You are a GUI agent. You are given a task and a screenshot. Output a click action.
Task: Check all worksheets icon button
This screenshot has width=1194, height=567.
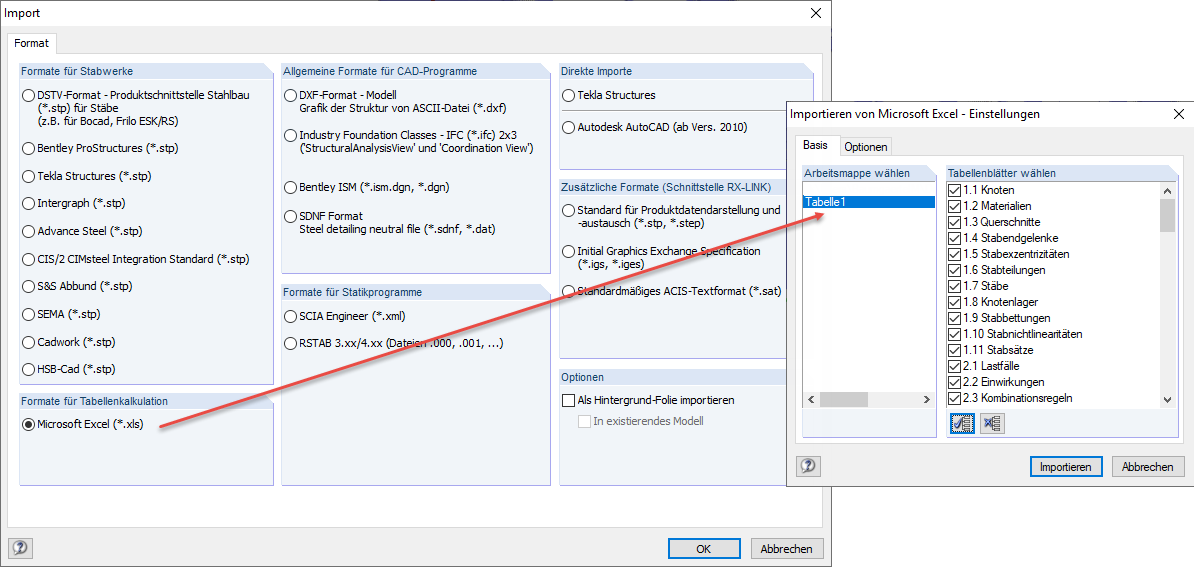pyautogui.click(x=962, y=424)
